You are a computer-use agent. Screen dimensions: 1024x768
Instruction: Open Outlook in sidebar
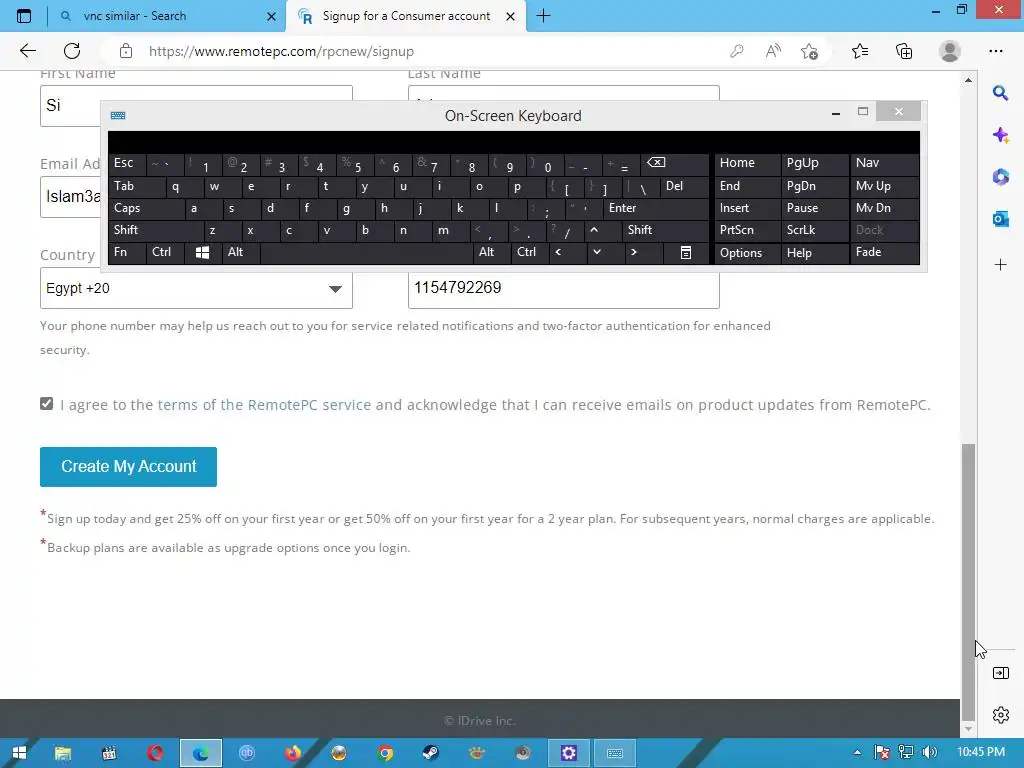[x=1000, y=219]
